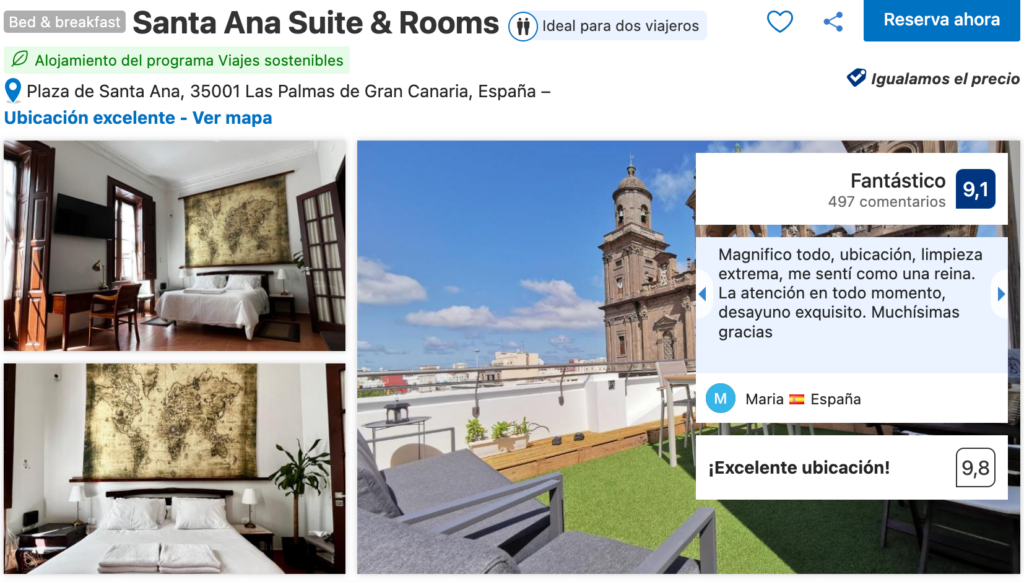Show previous guest review arrow
1024x582 pixels.
pyautogui.click(x=703, y=294)
